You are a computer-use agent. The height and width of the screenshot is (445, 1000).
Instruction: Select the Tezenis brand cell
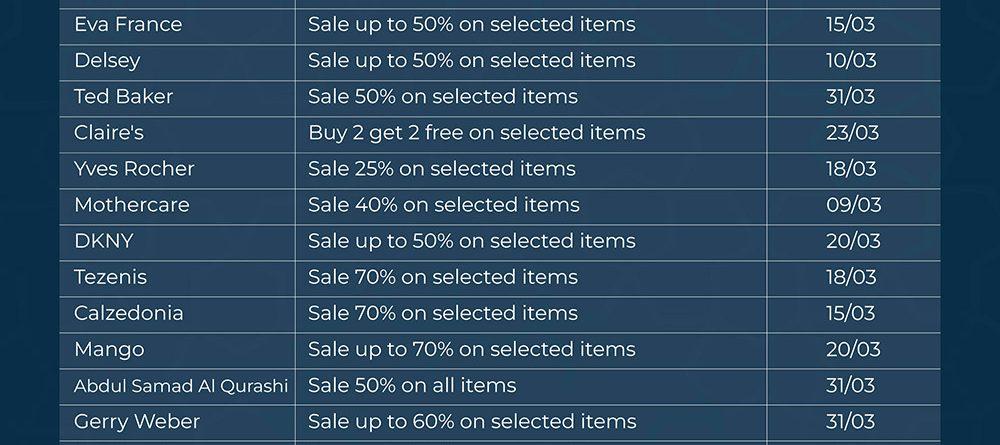[110, 277]
